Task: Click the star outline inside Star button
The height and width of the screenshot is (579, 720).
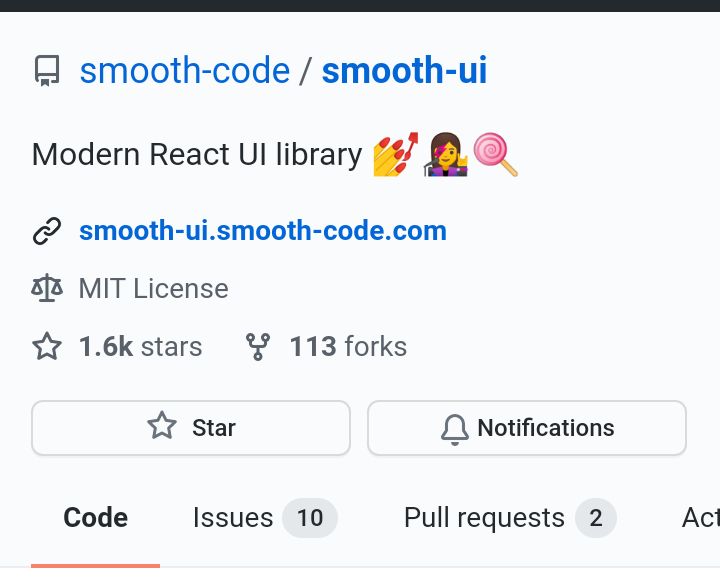Action: (x=162, y=426)
